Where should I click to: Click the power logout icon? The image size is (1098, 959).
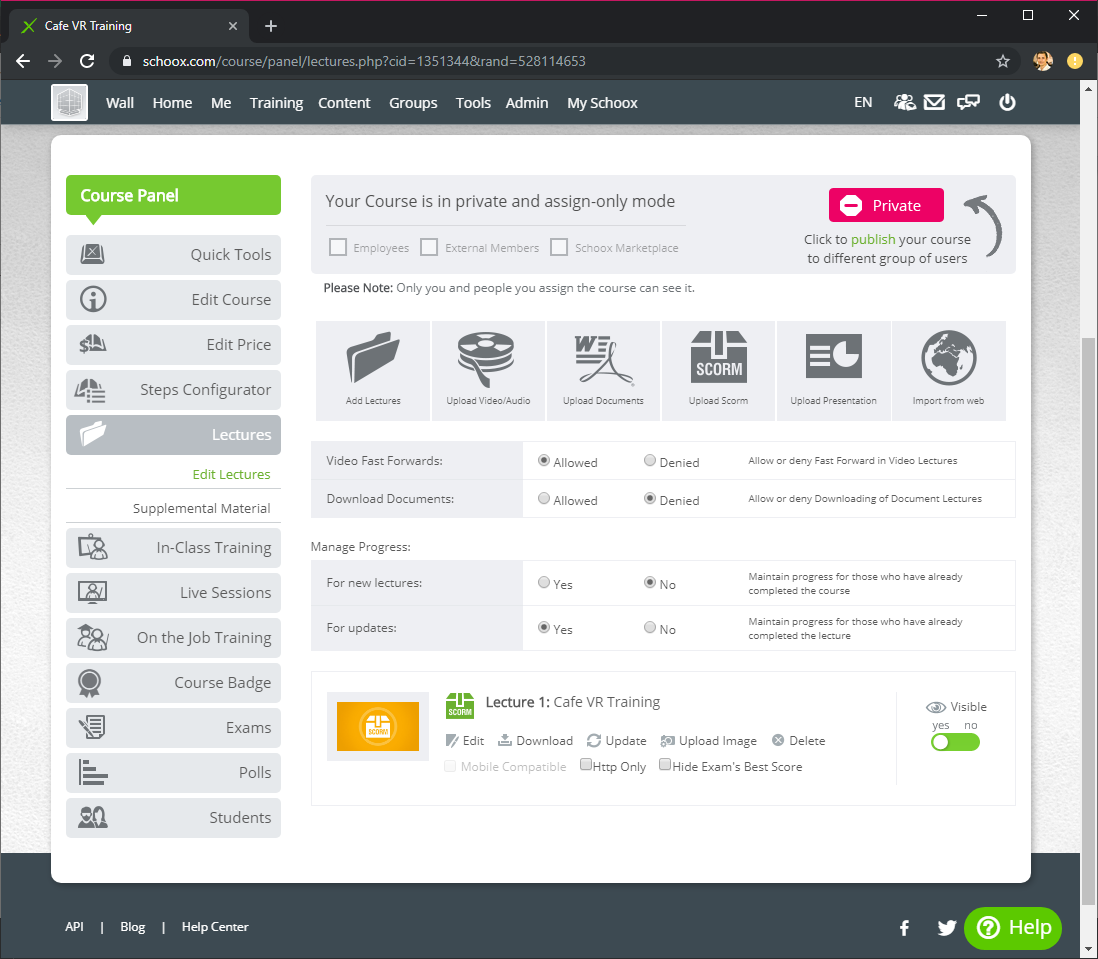(1007, 103)
